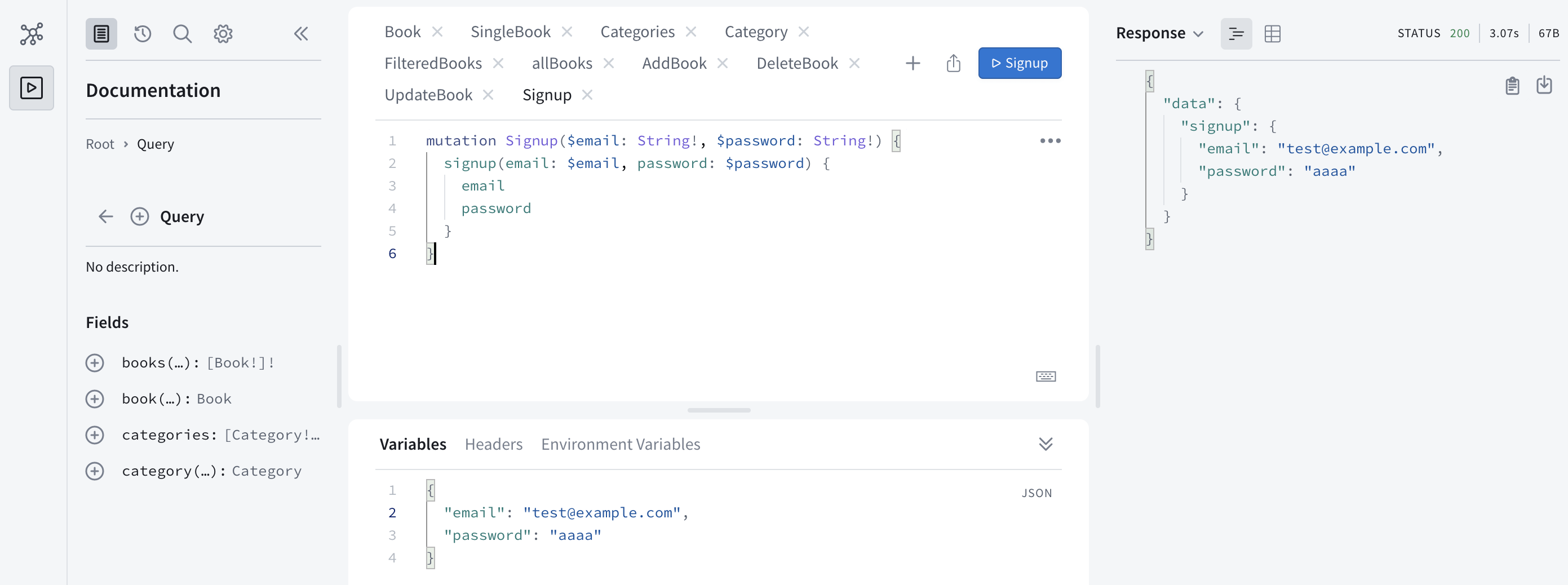
Task: Add the categories field to operation
Action: [x=94, y=435]
